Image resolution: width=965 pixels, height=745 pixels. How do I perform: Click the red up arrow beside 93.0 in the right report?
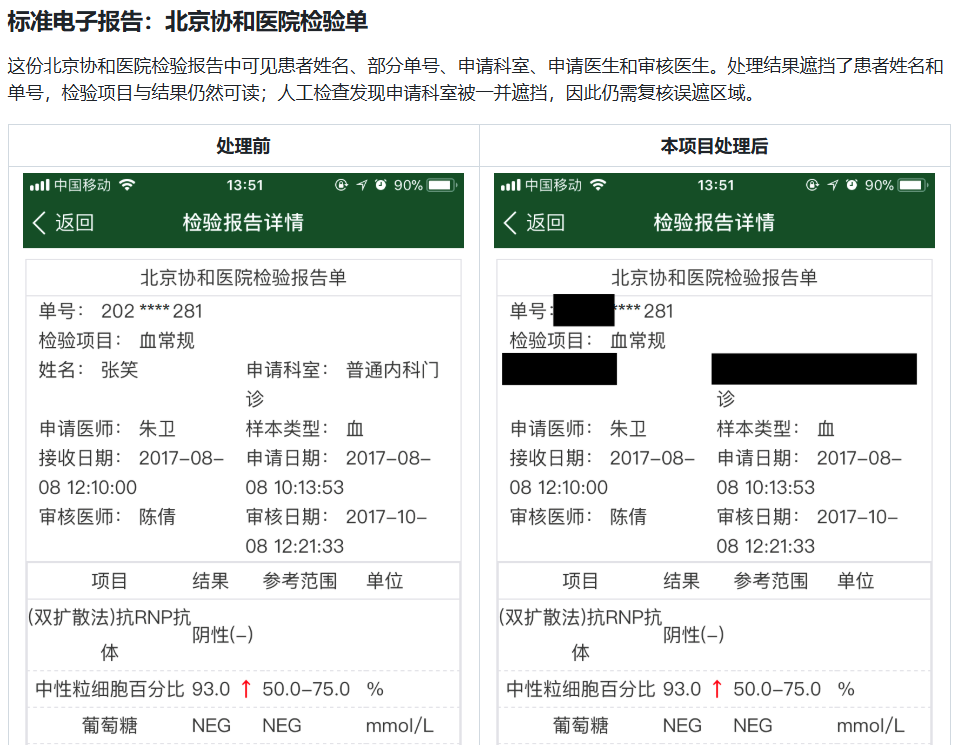click(x=717, y=688)
